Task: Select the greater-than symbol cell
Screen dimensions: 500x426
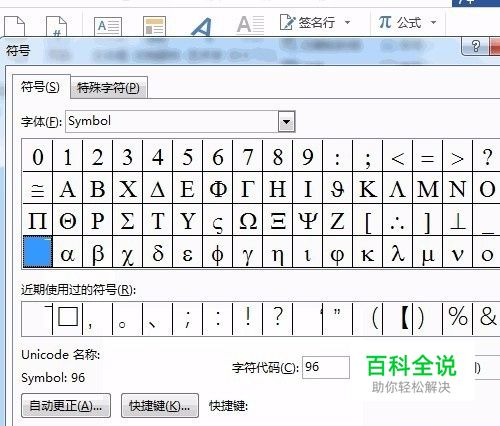Action: click(x=457, y=157)
